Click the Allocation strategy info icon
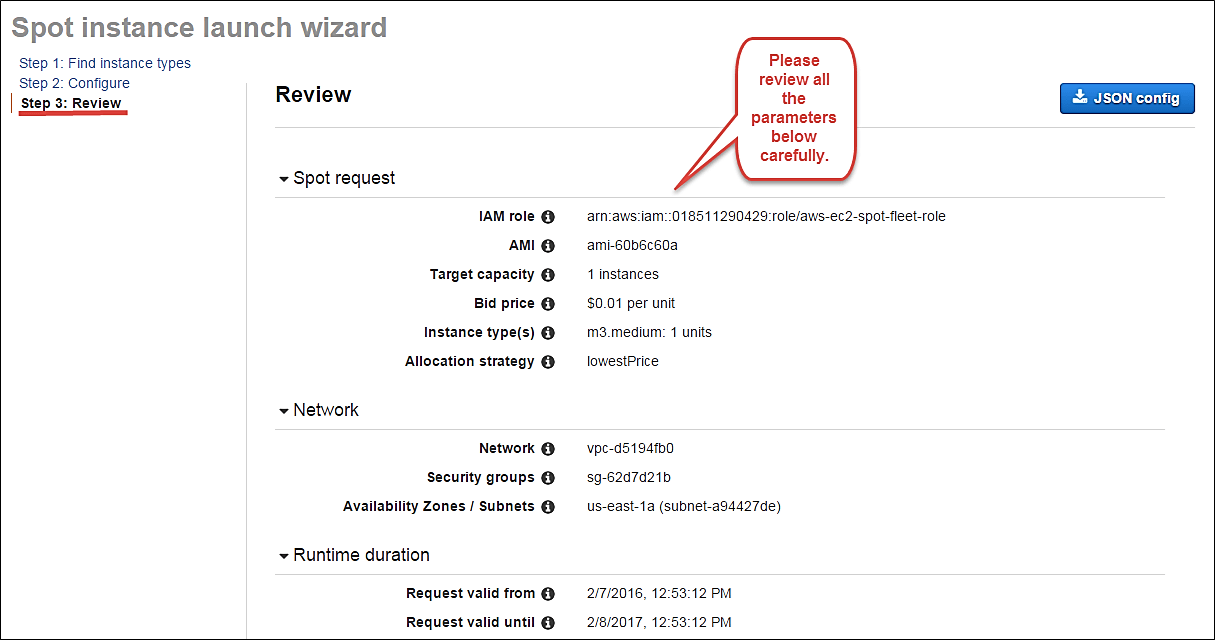 548,361
